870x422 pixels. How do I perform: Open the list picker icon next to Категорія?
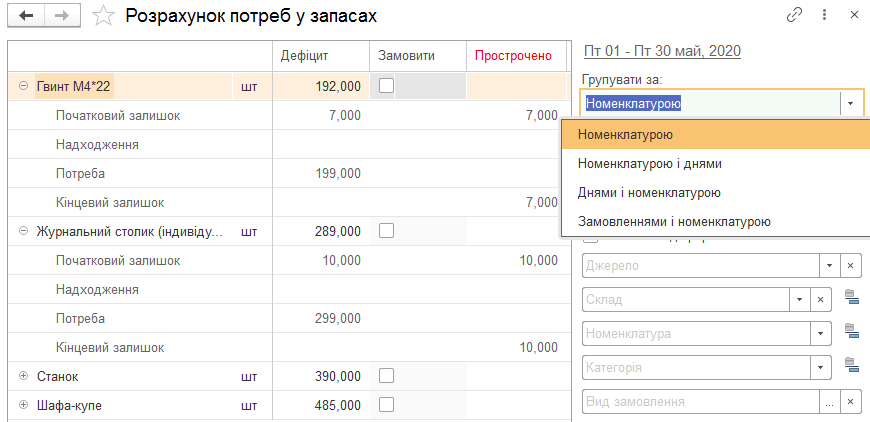click(852, 365)
